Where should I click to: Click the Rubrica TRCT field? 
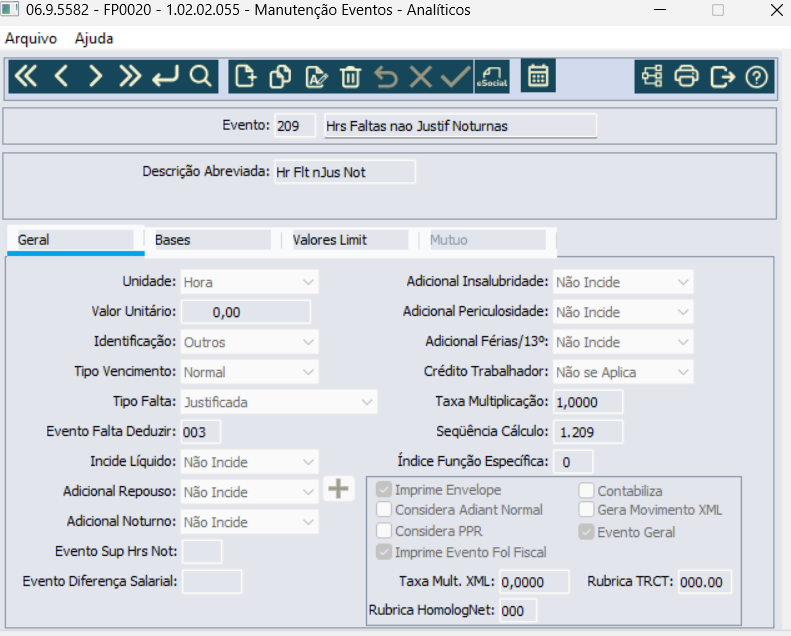coord(705,582)
